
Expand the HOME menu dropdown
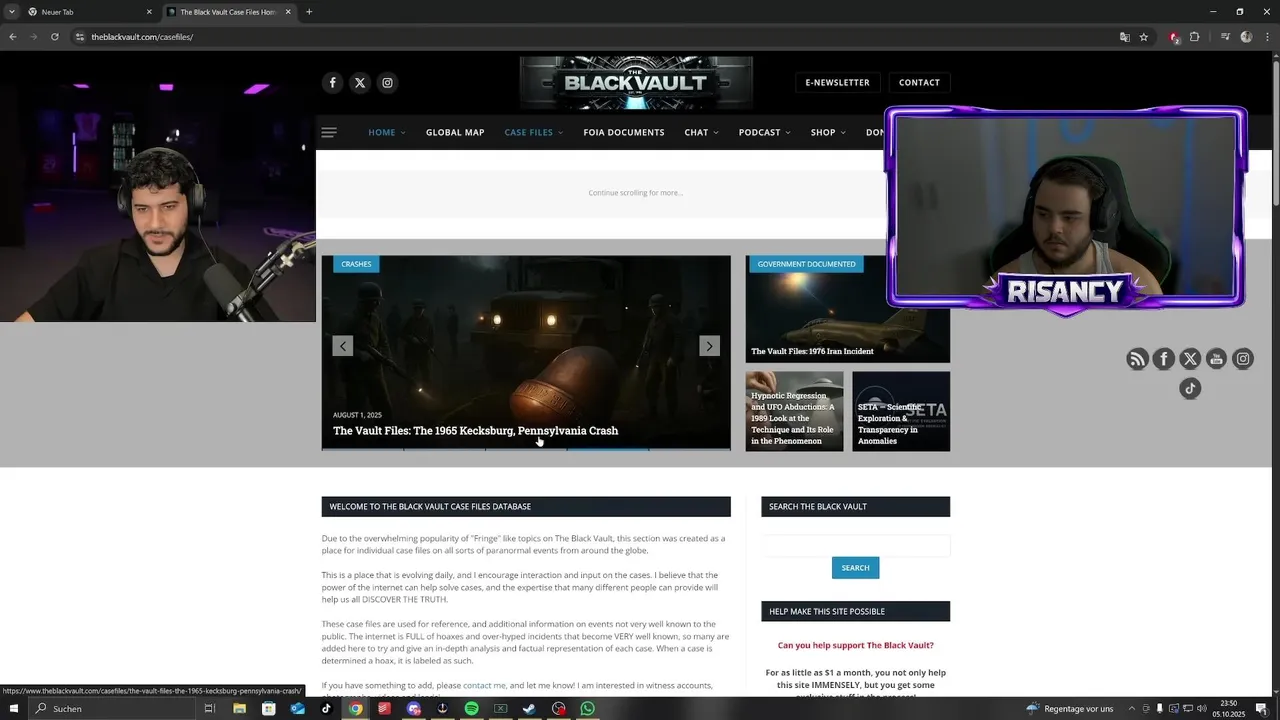pyautogui.click(x=402, y=133)
